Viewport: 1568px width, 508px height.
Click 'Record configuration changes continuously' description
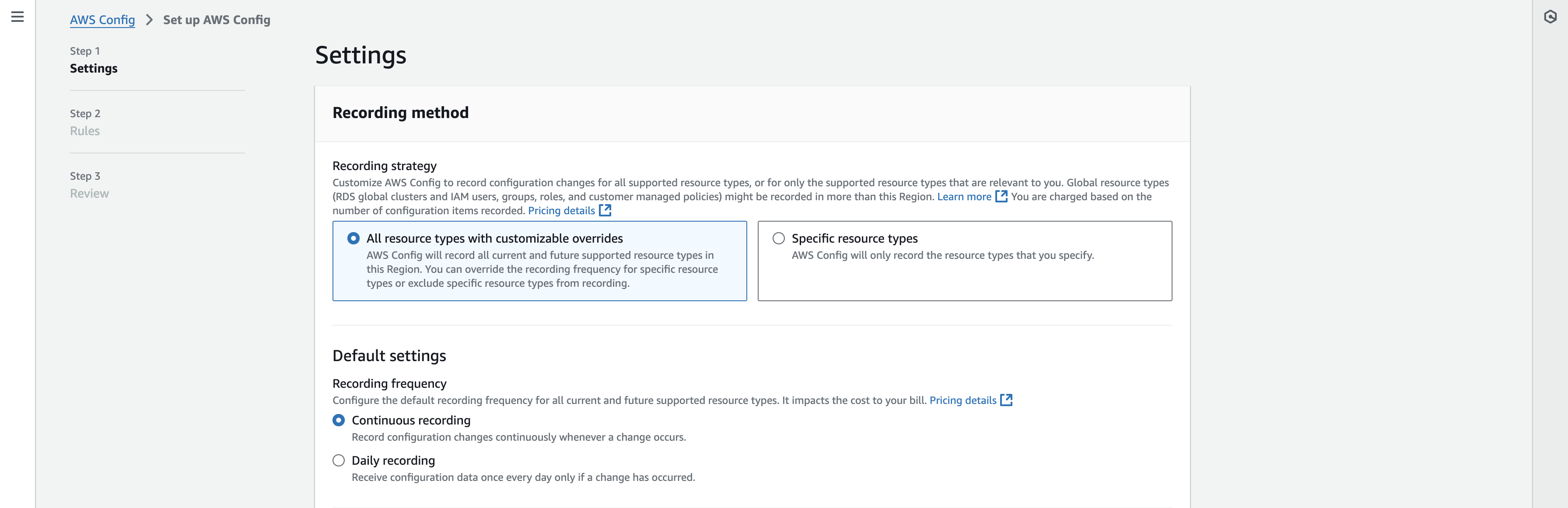518,438
